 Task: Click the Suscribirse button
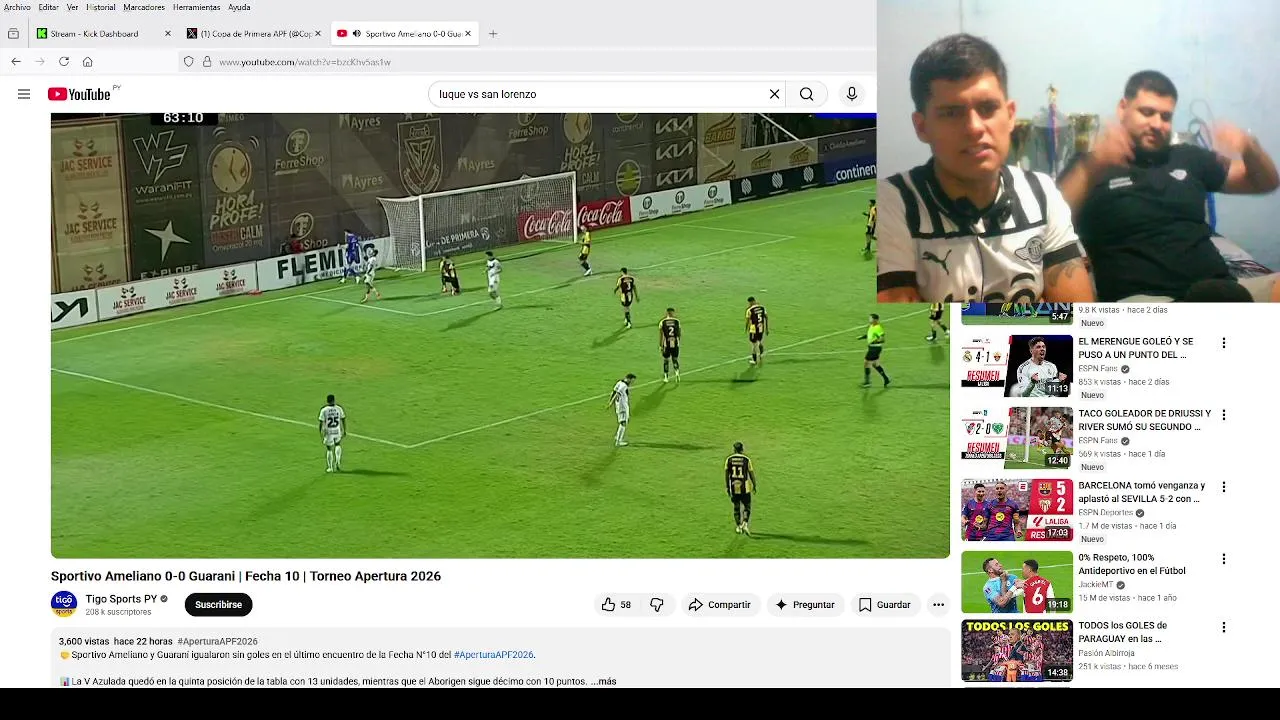point(218,605)
